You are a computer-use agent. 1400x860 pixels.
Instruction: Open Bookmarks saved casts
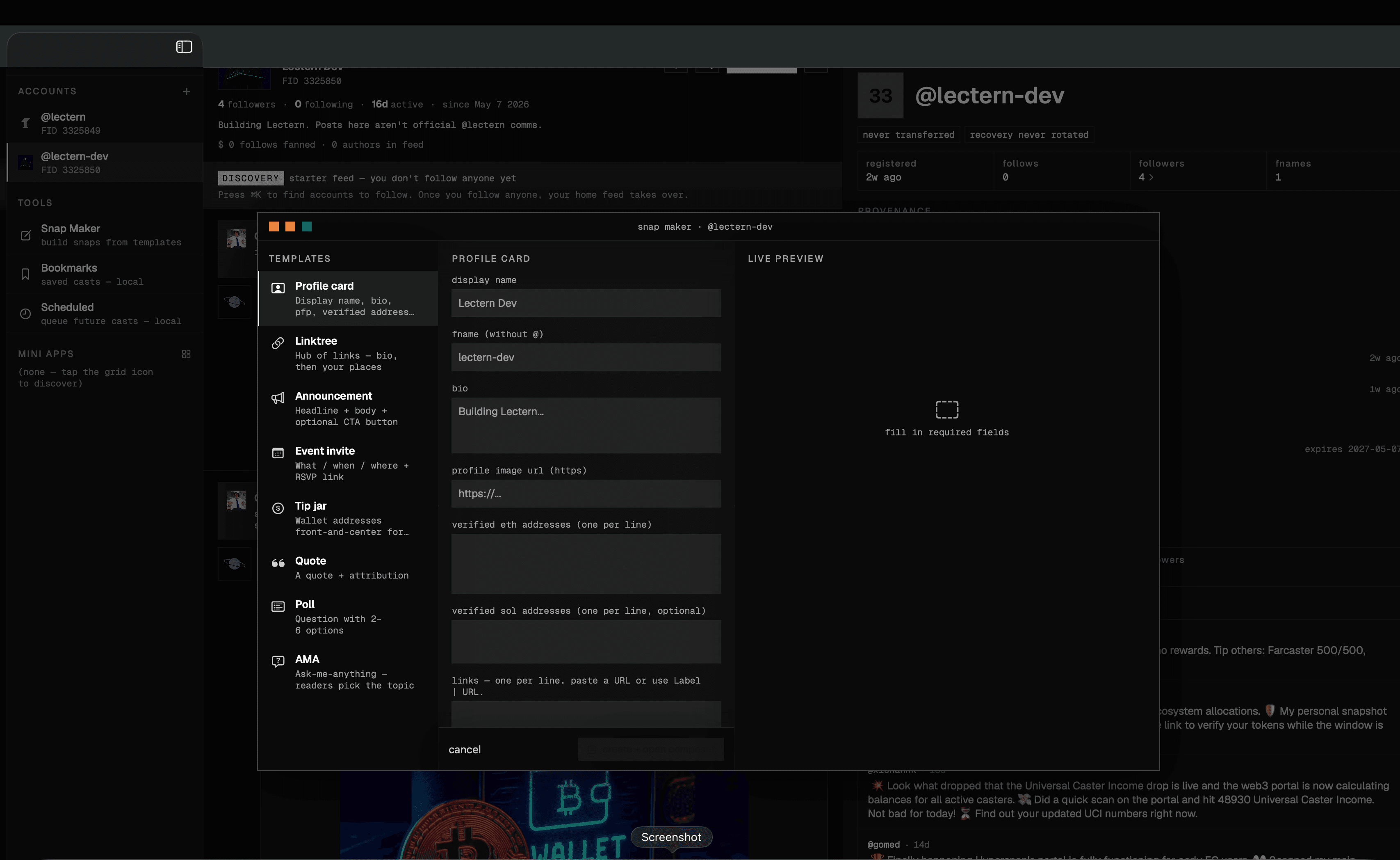[105, 274]
